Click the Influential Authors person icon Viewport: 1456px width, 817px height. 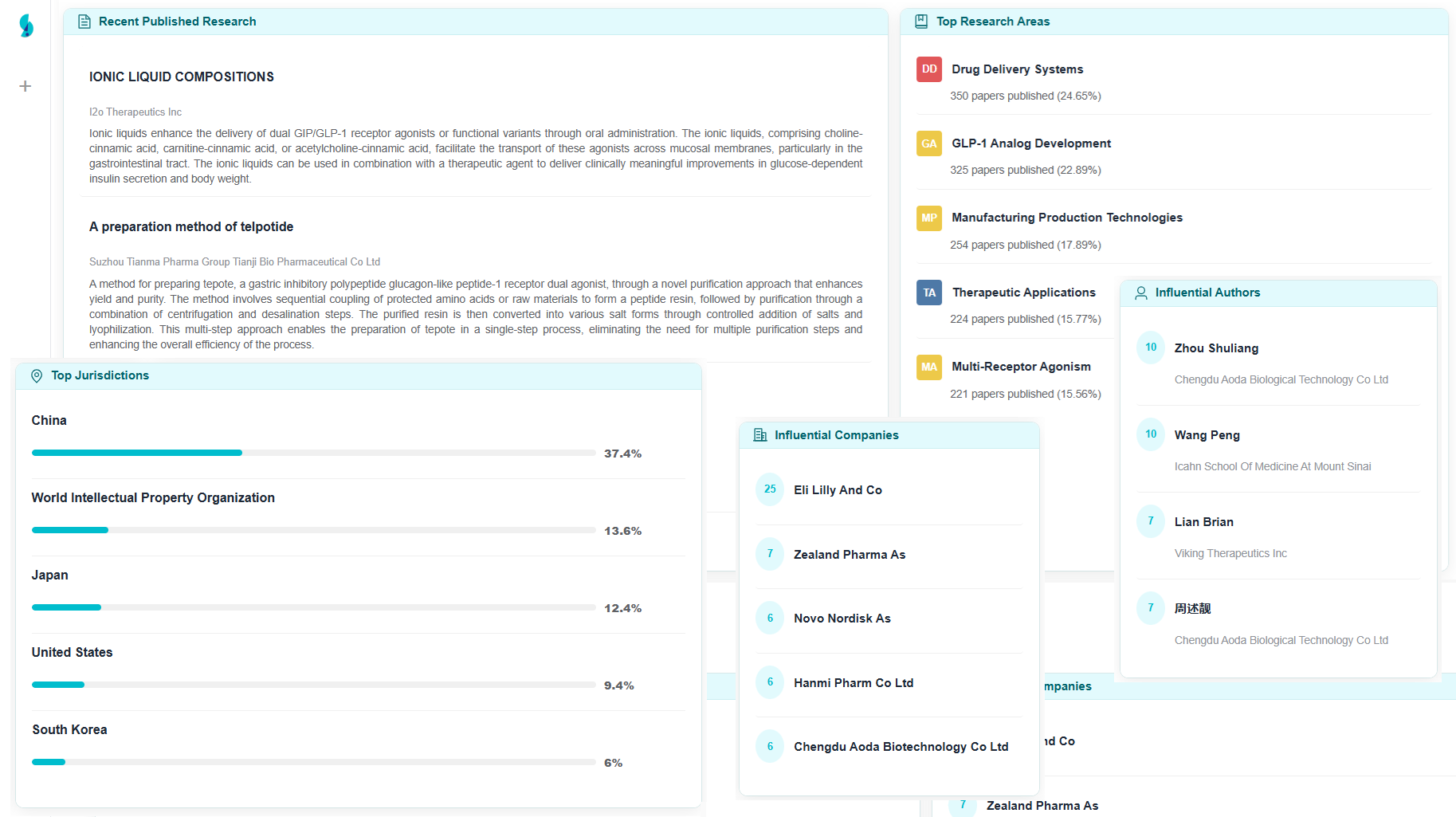click(x=1141, y=293)
